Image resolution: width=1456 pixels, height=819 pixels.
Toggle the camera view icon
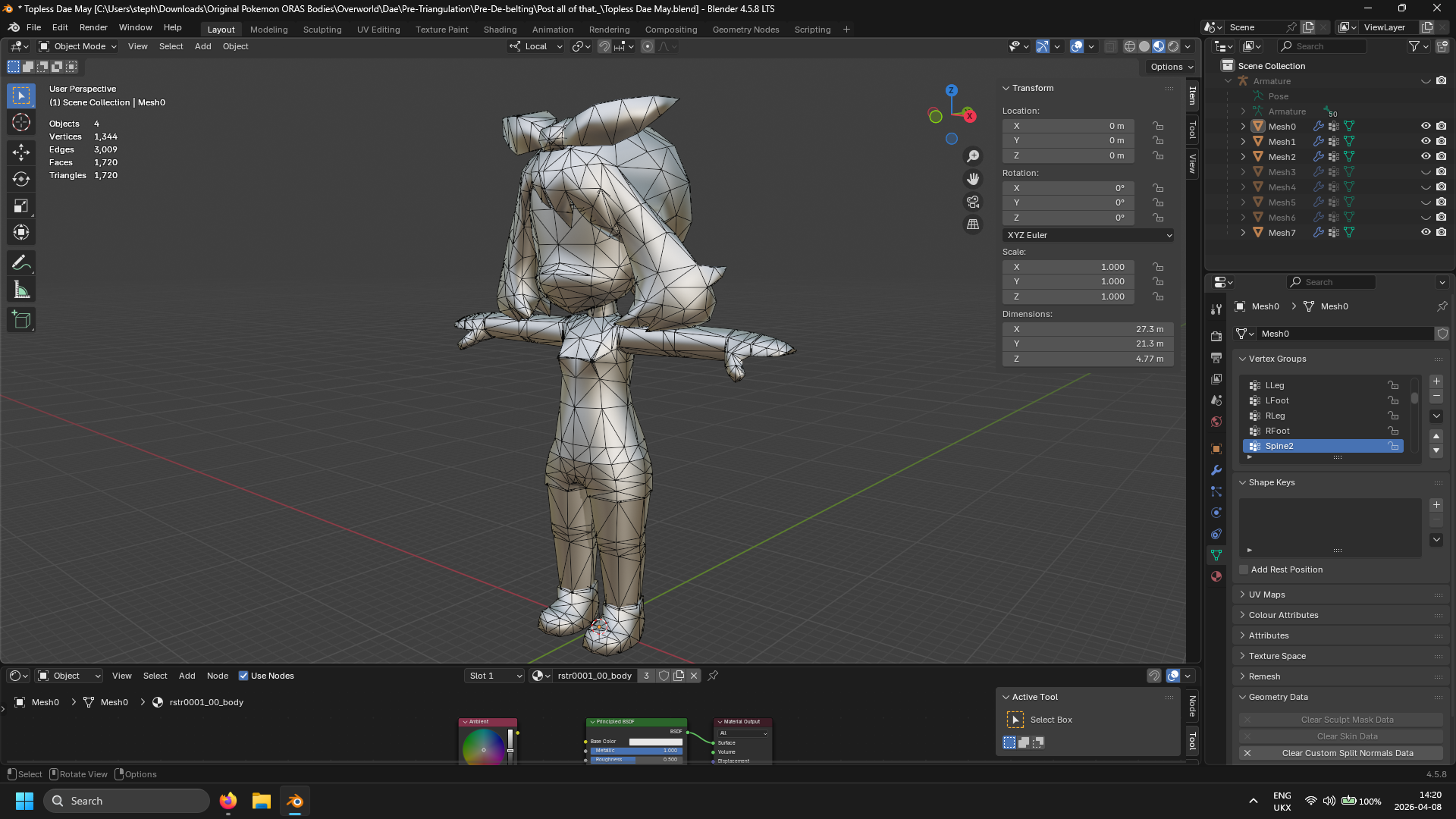[973, 202]
